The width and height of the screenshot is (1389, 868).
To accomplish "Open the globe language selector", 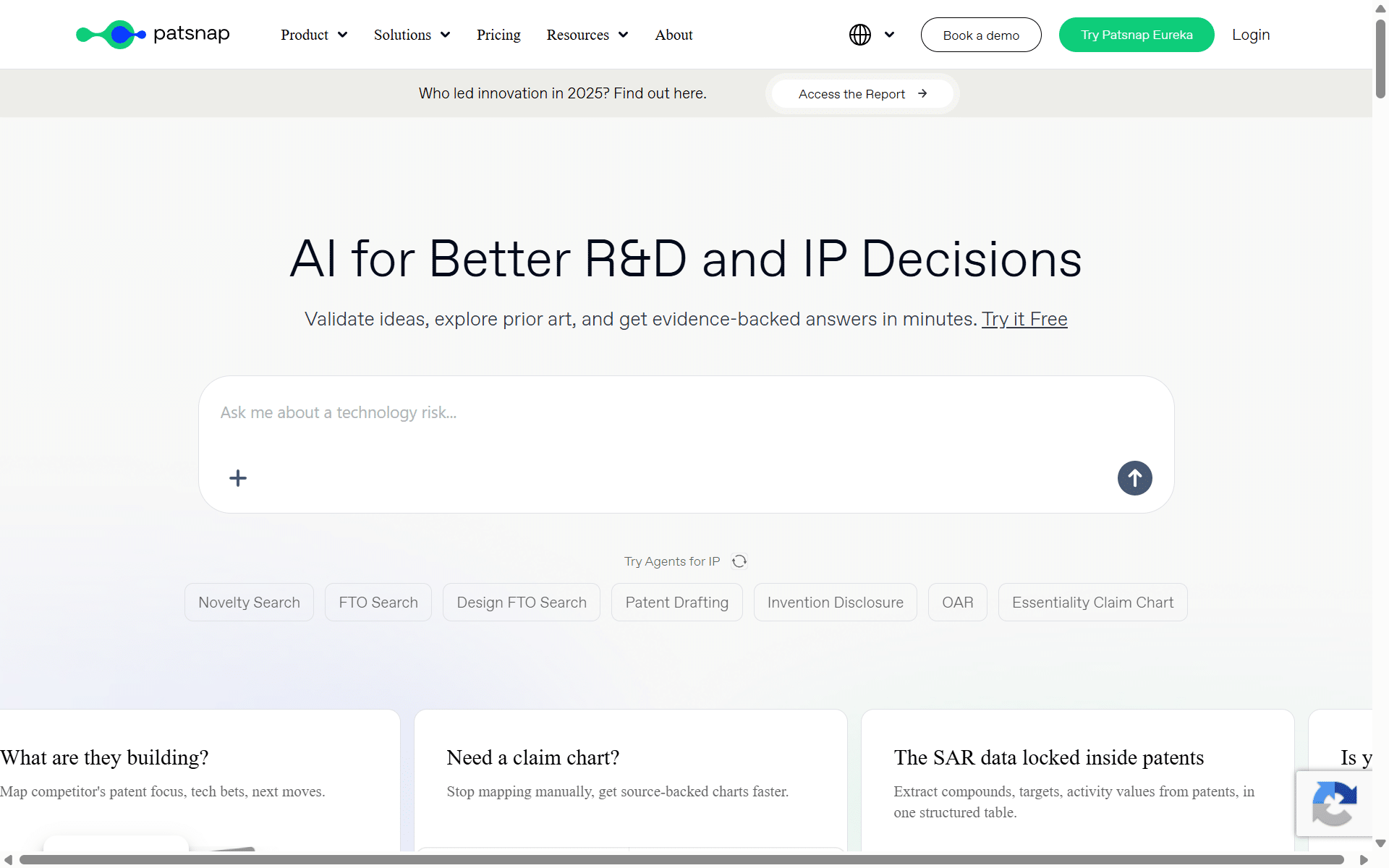I will coord(859,35).
